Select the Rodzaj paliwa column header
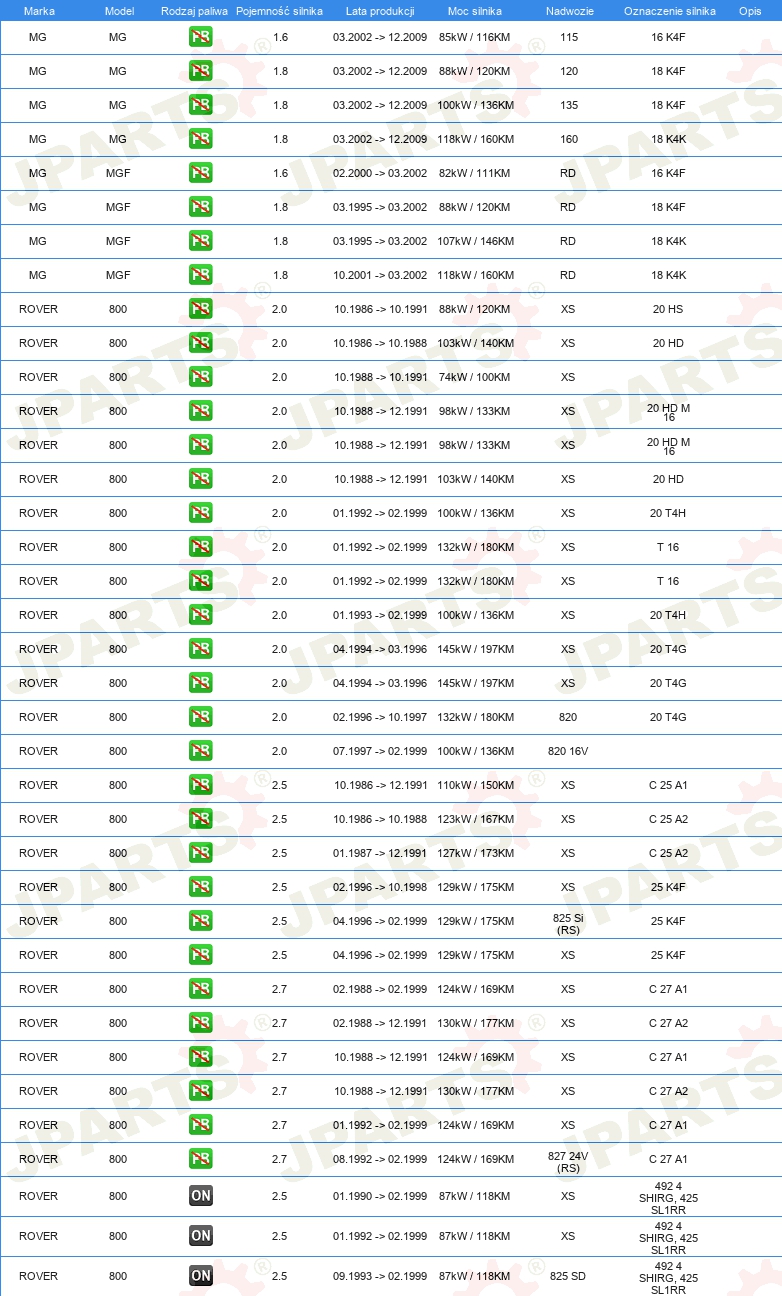 tap(194, 11)
